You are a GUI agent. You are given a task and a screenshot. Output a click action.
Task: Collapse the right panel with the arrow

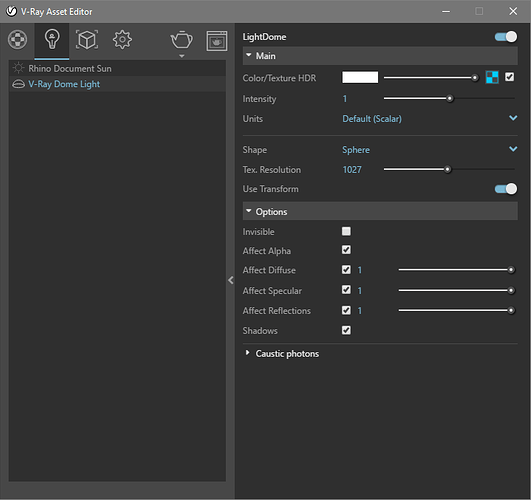pyautogui.click(x=231, y=280)
